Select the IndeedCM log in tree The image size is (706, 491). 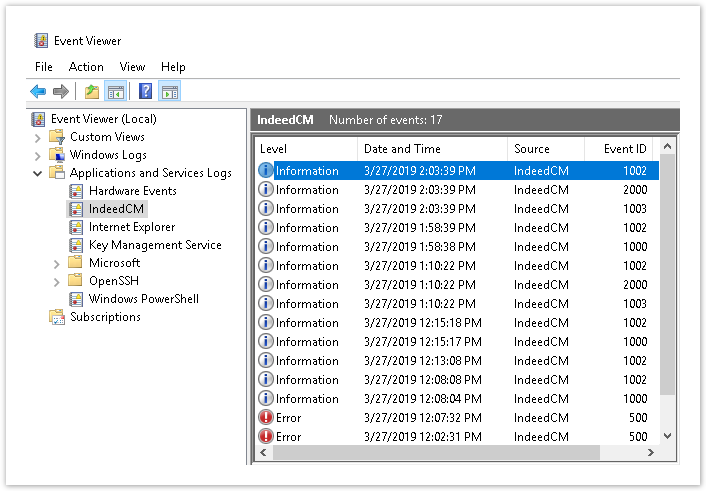pos(116,209)
